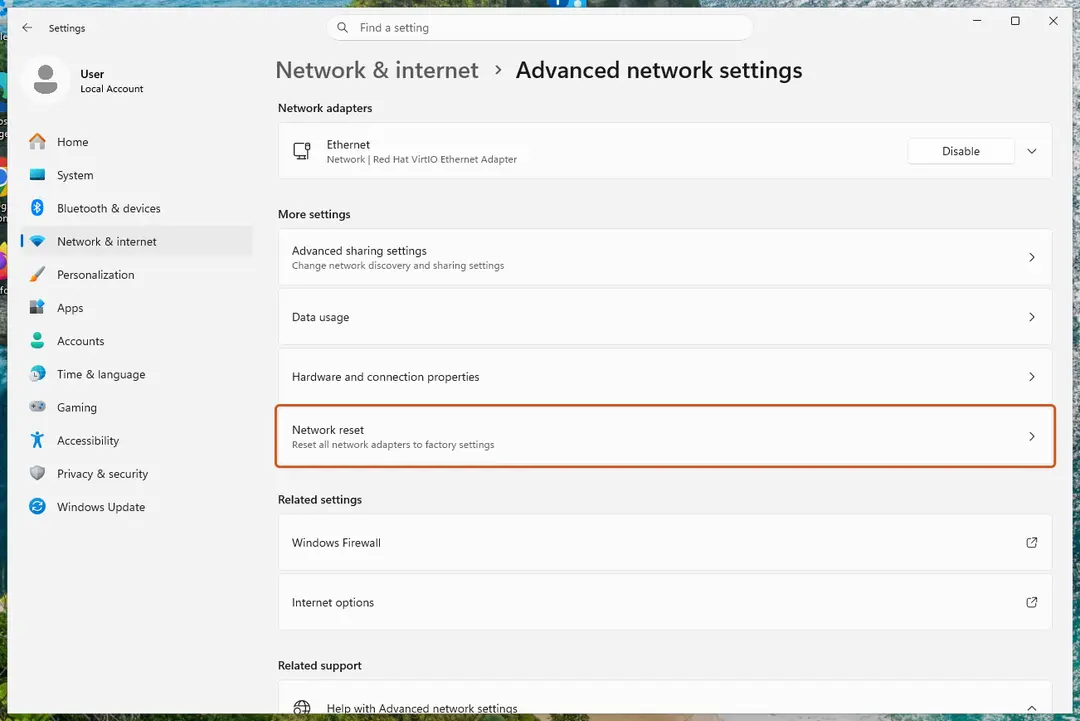Click the System monitor icon

[x=37, y=175]
